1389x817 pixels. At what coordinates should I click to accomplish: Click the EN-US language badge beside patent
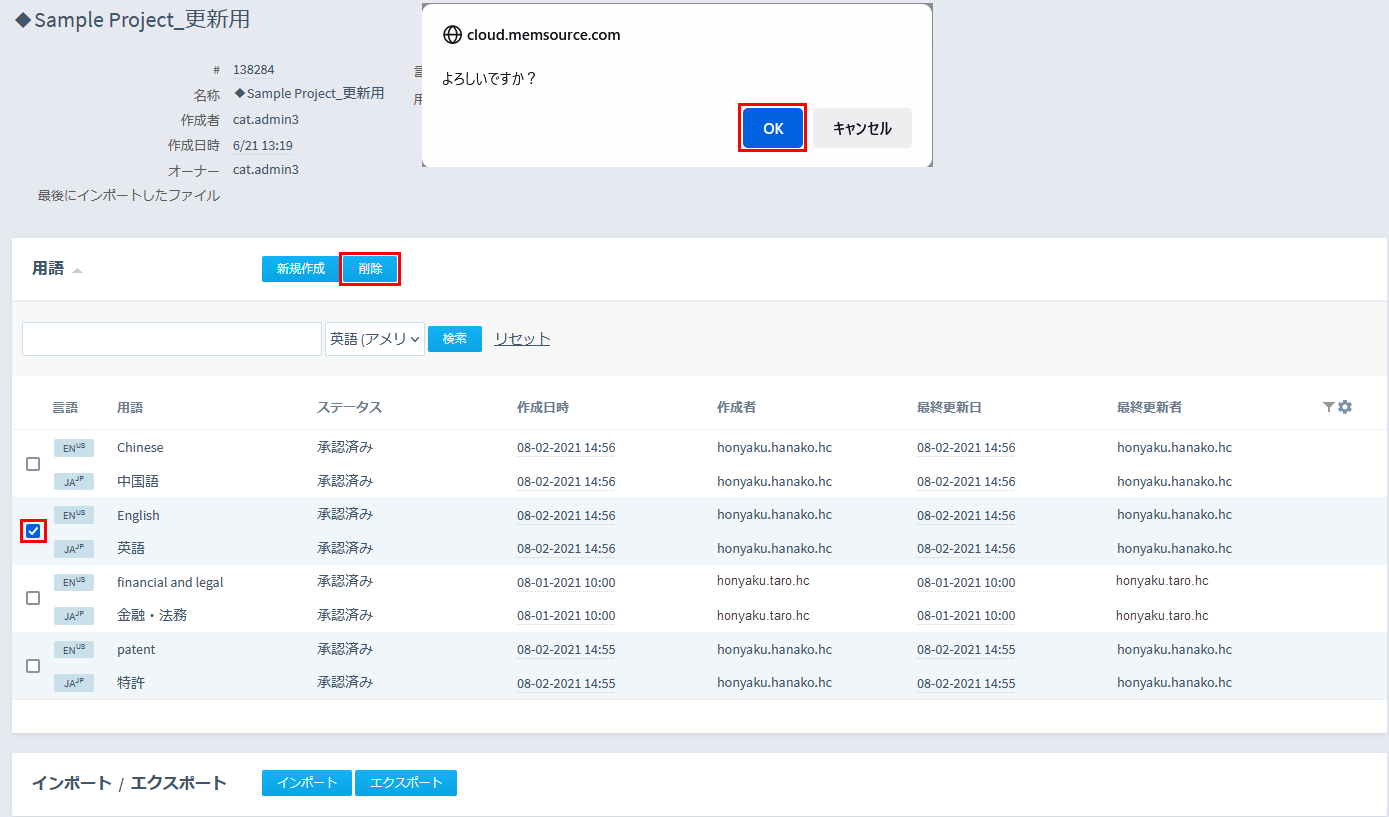[73, 649]
